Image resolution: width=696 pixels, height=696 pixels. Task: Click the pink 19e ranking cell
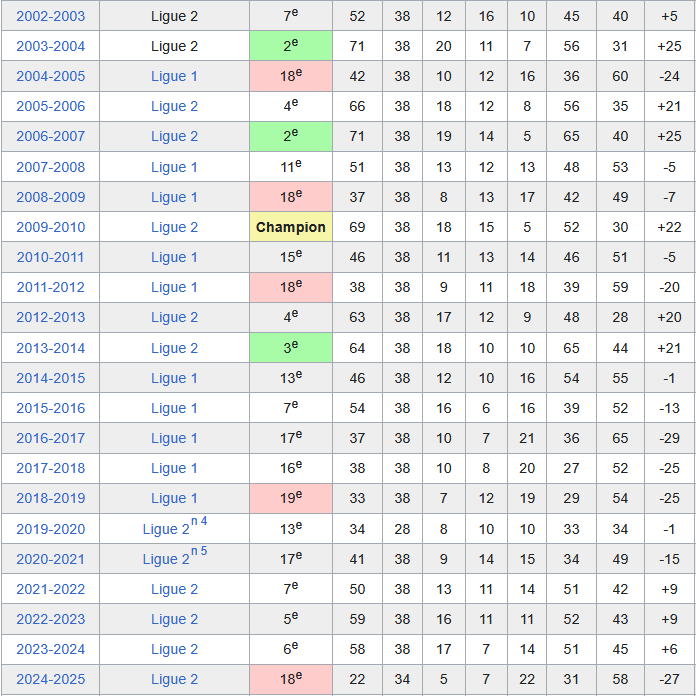point(290,498)
